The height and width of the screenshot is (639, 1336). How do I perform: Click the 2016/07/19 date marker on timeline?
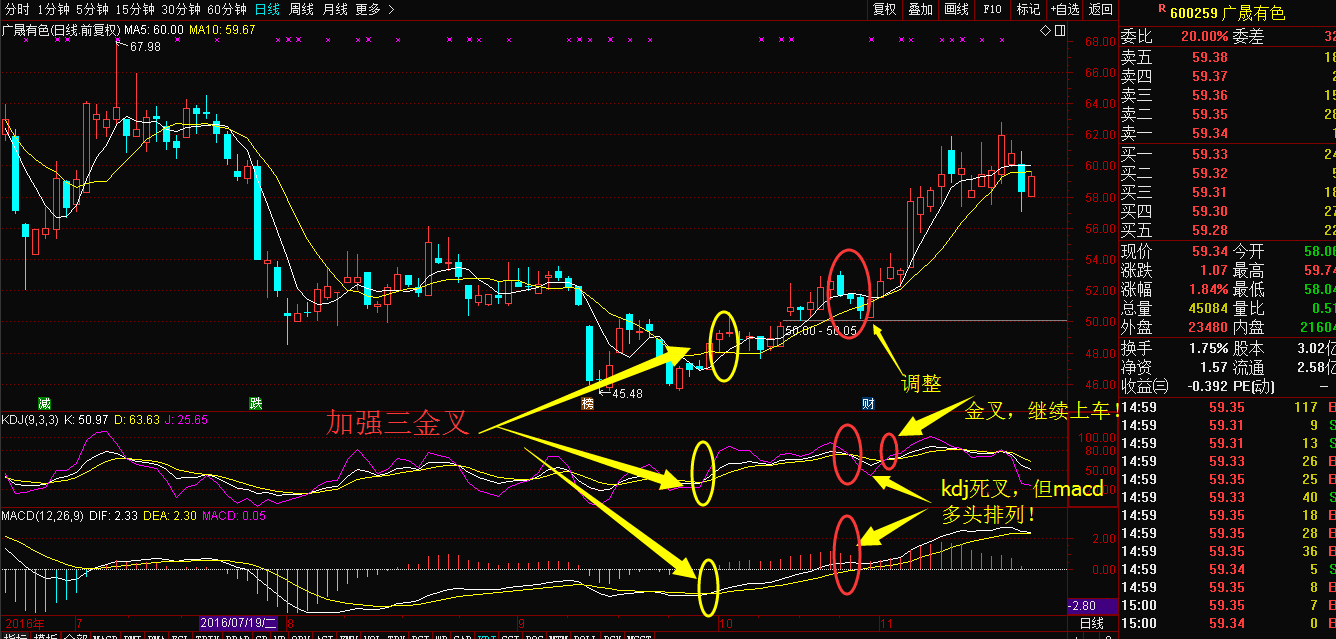(x=240, y=622)
